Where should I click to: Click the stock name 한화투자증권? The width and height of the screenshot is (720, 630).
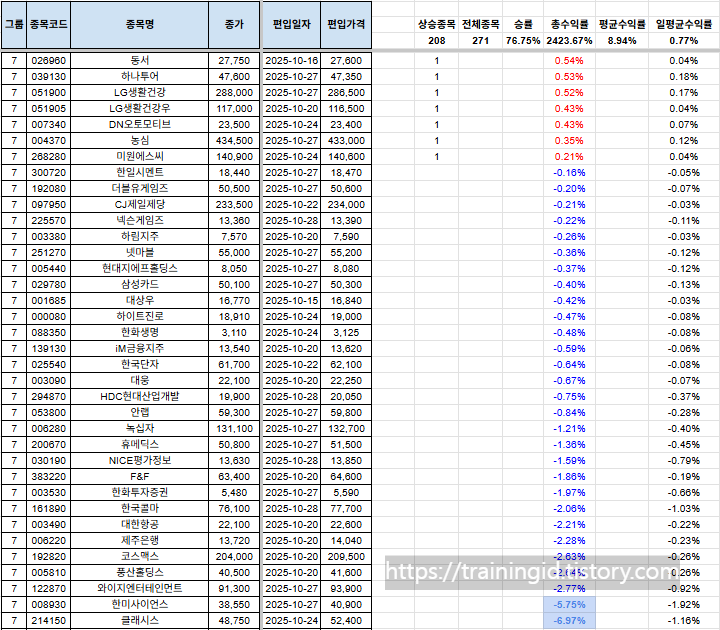pos(140,493)
